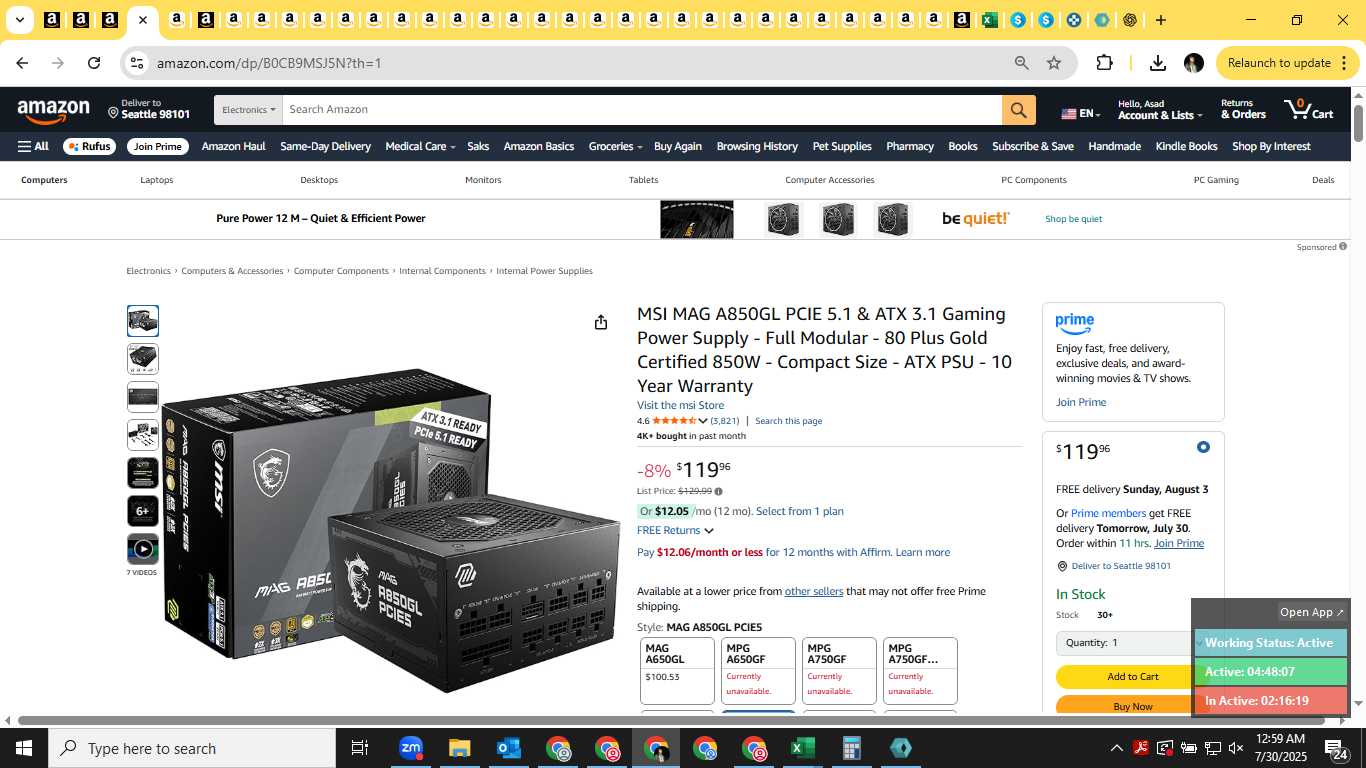Switch to the Excel browser tab
This screenshot has width=1366, height=768.
coord(990,20)
